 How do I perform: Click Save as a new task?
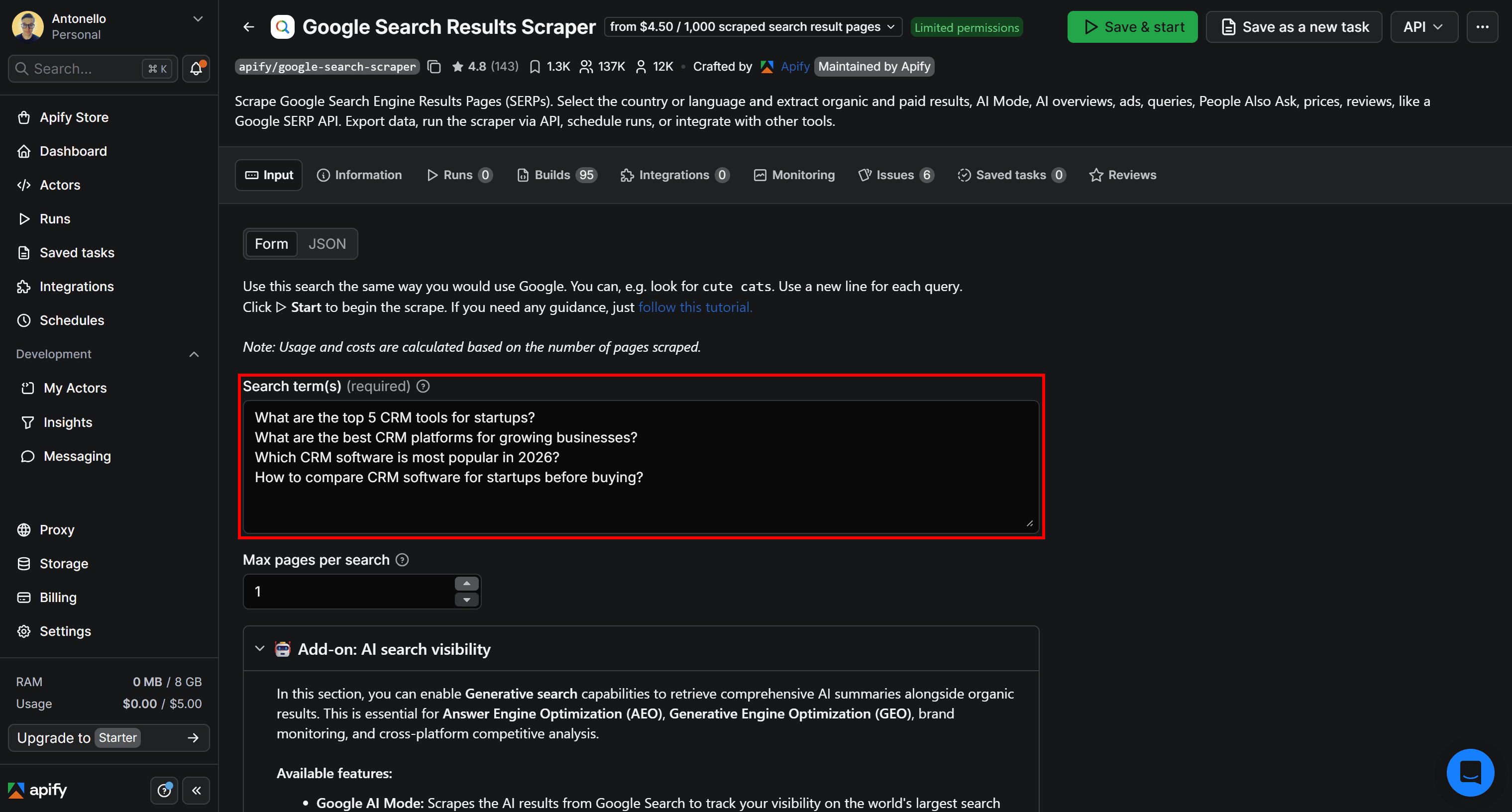1294,27
